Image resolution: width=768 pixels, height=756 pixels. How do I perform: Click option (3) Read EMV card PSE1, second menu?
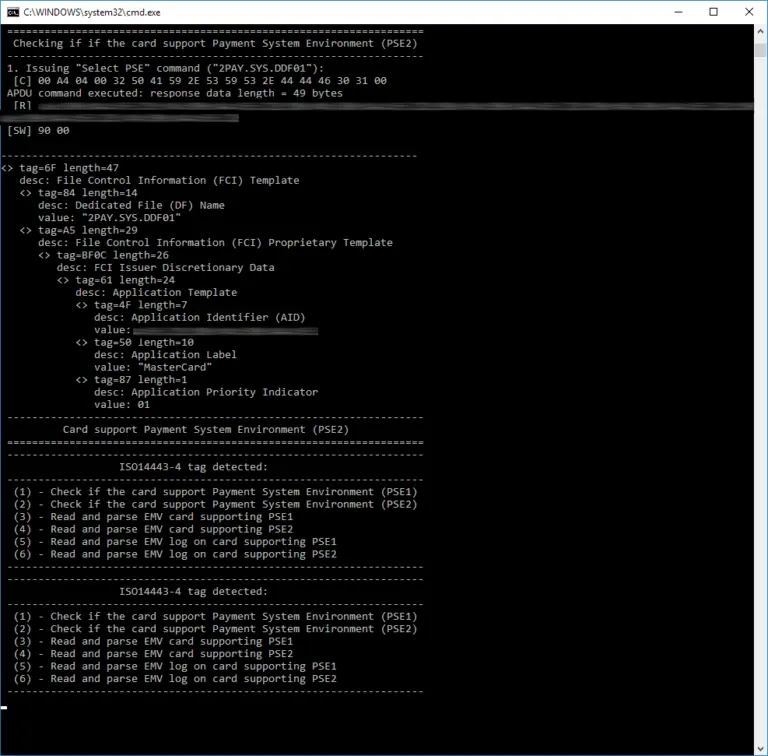(153, 641)
